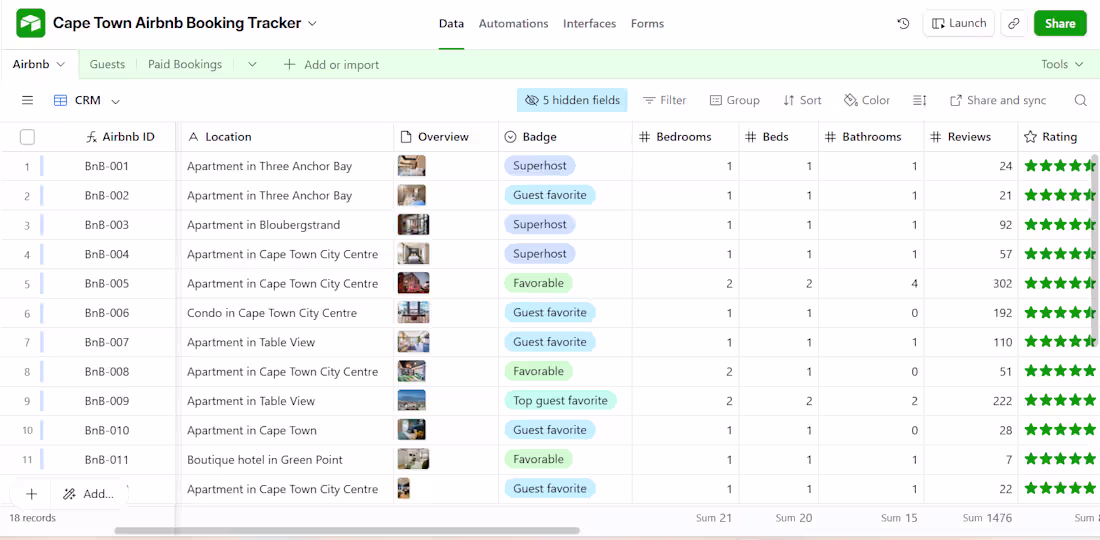Open the Group options
Image resolution: width=1100 pixels, height=540 pixels.
coord(735,100)
